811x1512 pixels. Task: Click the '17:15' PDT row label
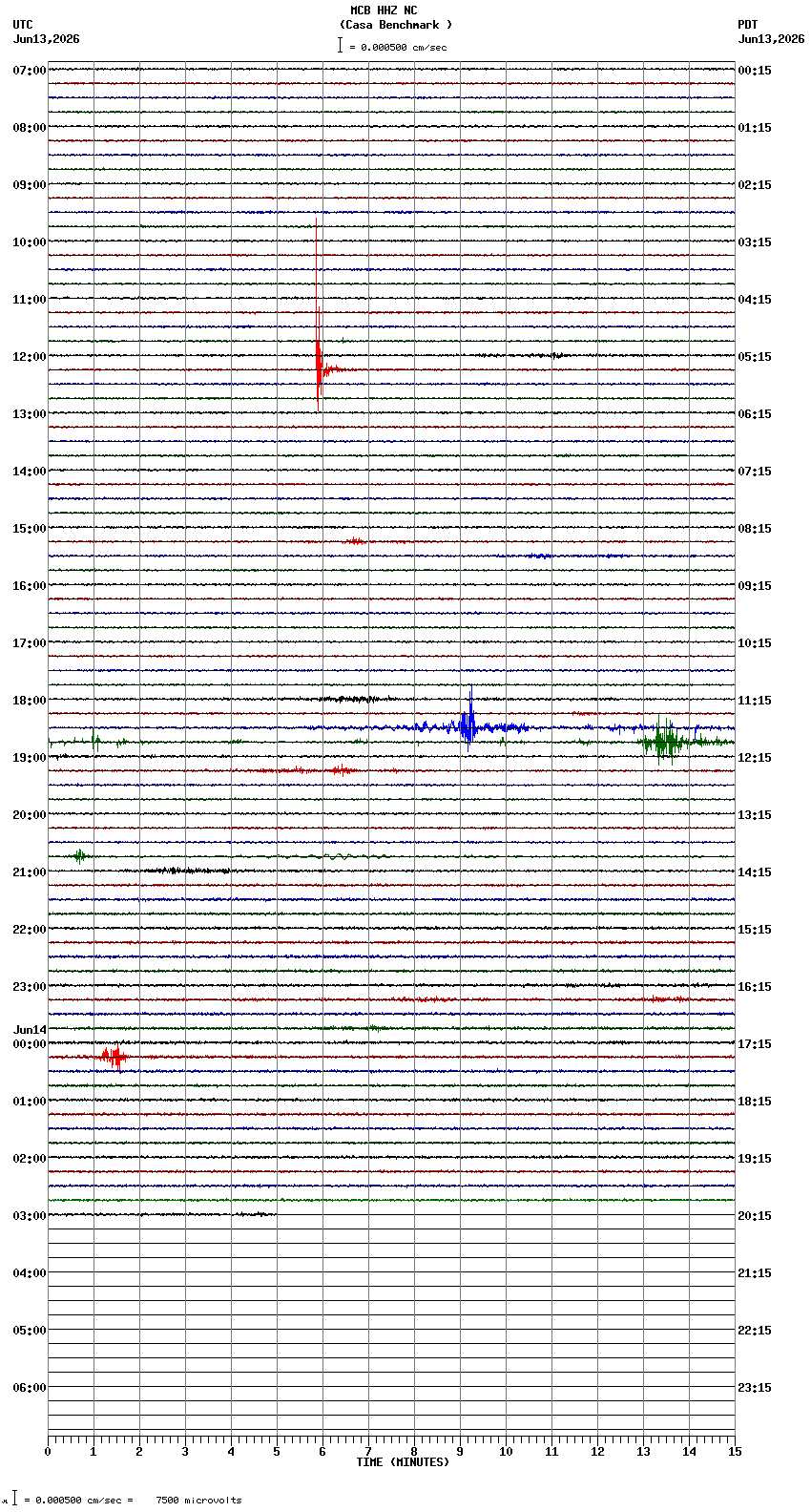[x=755, y=1044]
